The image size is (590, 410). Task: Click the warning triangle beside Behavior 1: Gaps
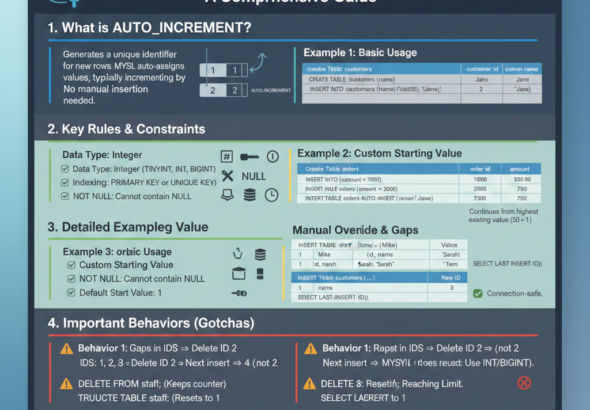[67, 349]
